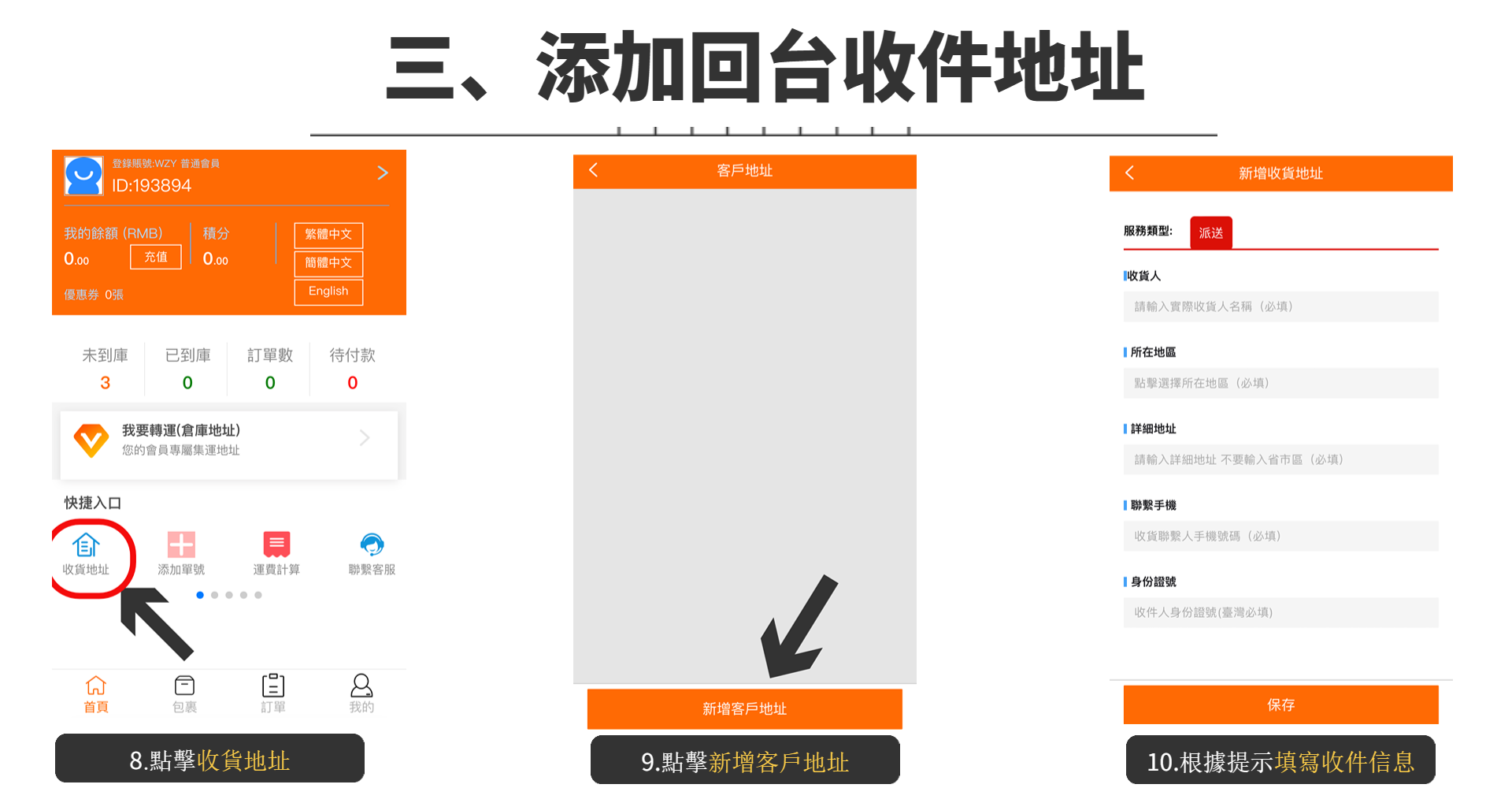Click 新增客戶地址 button

click(744, 708)
